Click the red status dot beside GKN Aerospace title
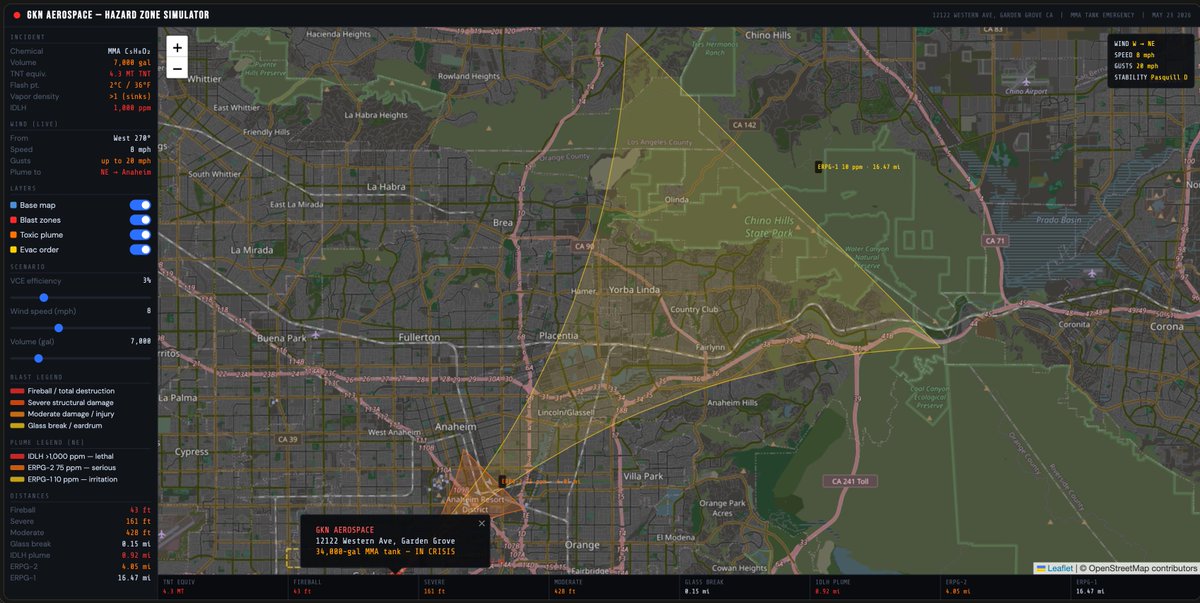The height and width of the screenshot is (603, 1200). [18, 14]
